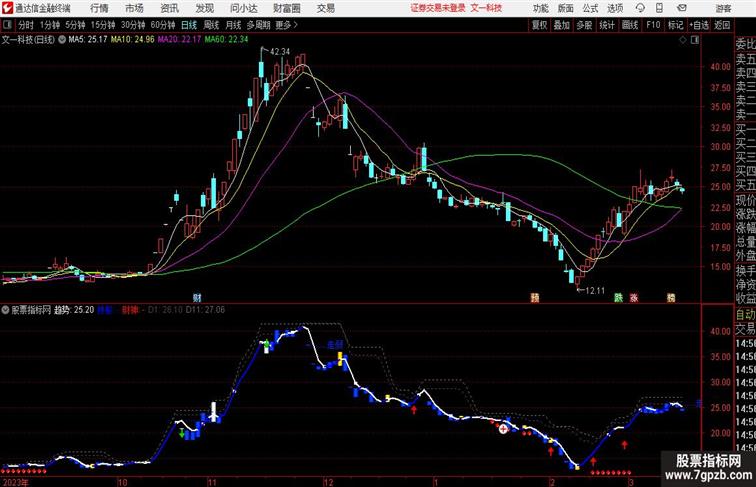Click the headset customer service icon

[x=640, y=8]
